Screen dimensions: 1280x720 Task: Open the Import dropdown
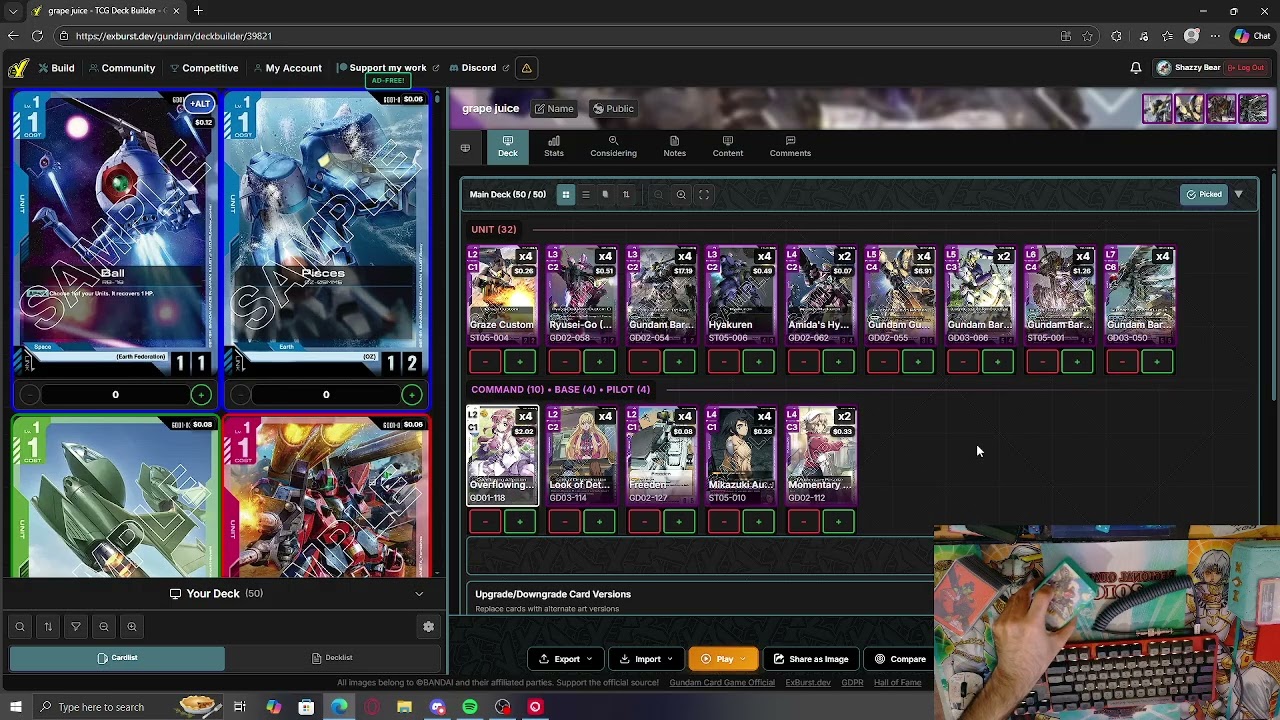tap(647, 659)
